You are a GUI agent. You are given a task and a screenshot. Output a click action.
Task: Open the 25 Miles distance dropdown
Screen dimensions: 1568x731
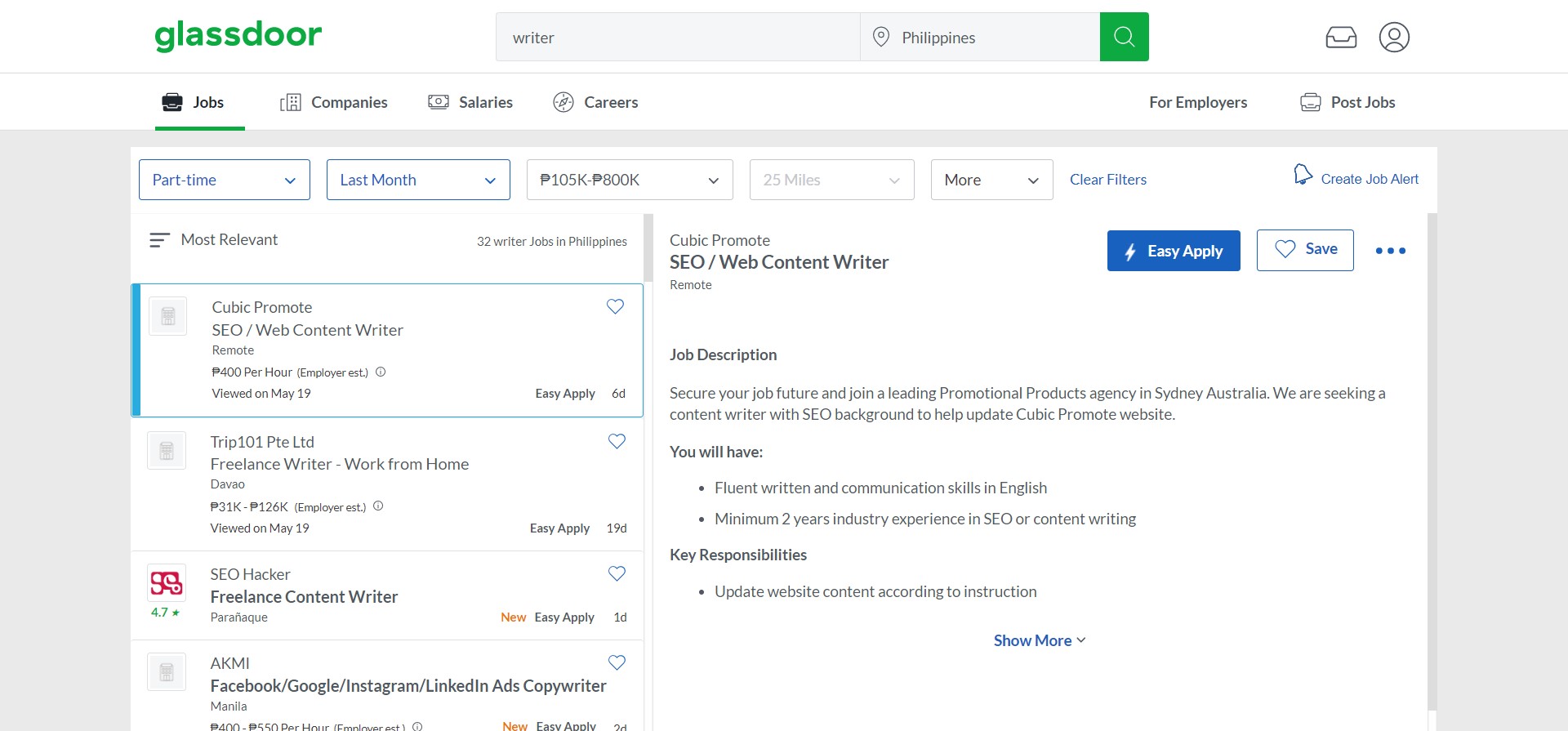[x=831, y=180]
